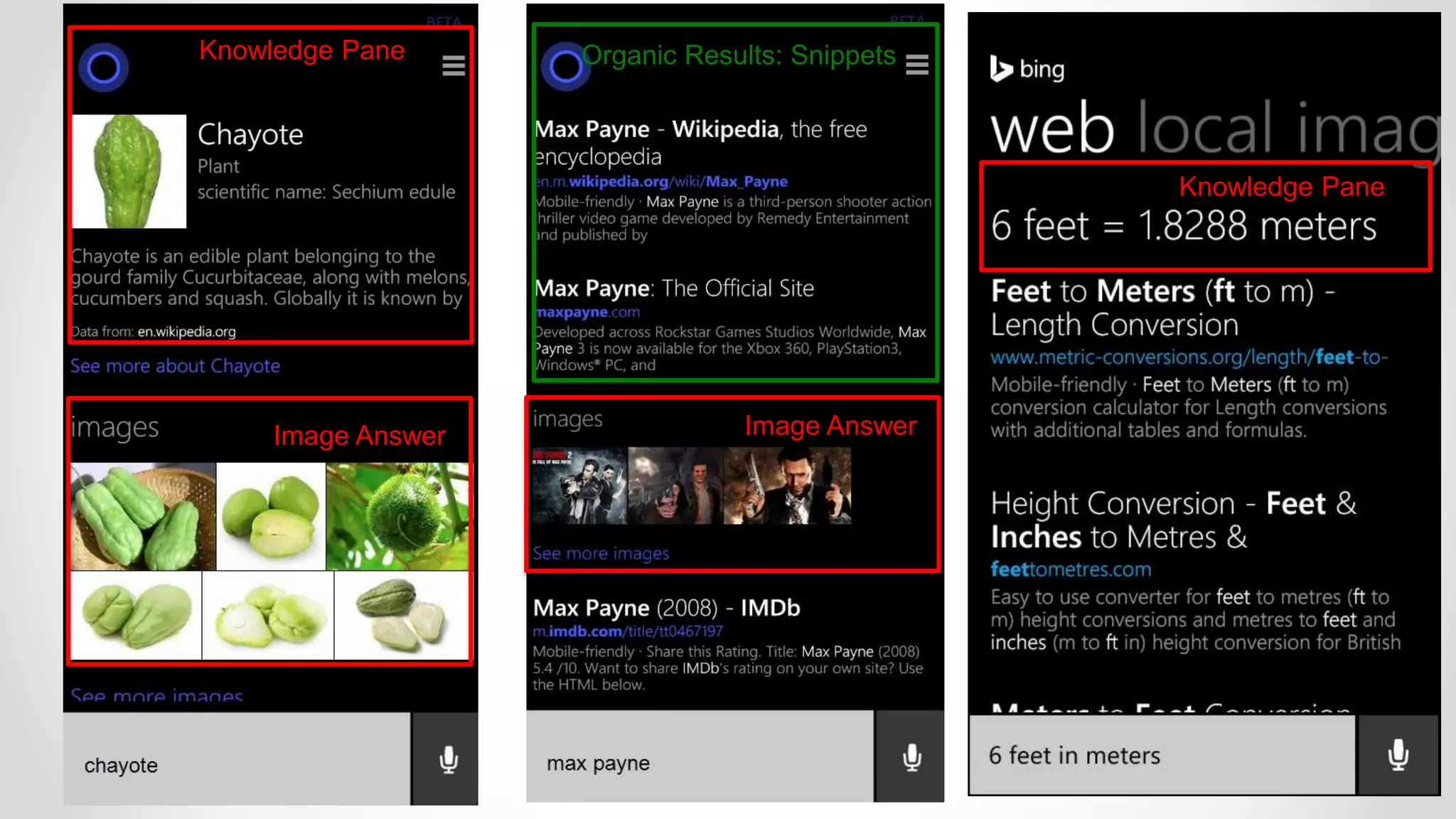Open the Height Conversion Feet & Inches result
1456x819 pixels.
1173,520
